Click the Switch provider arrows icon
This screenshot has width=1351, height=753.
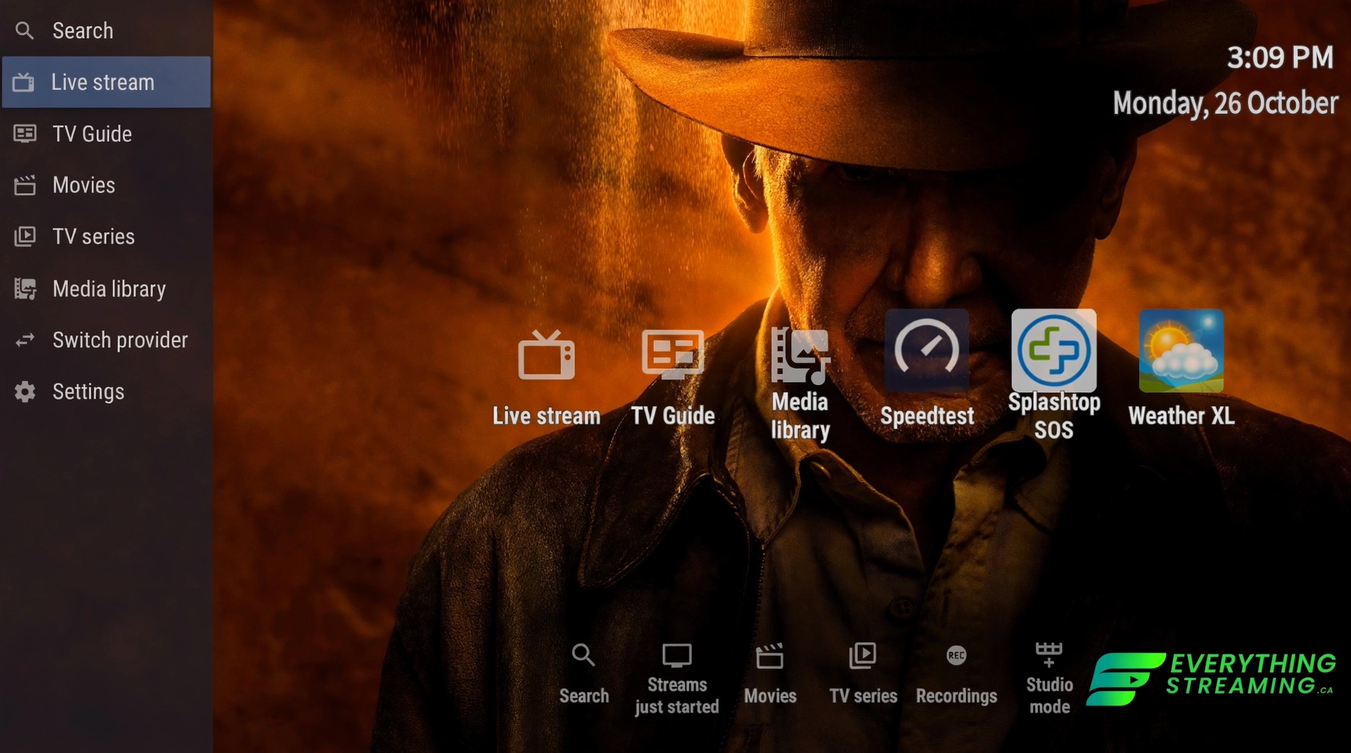click(25, 340)
